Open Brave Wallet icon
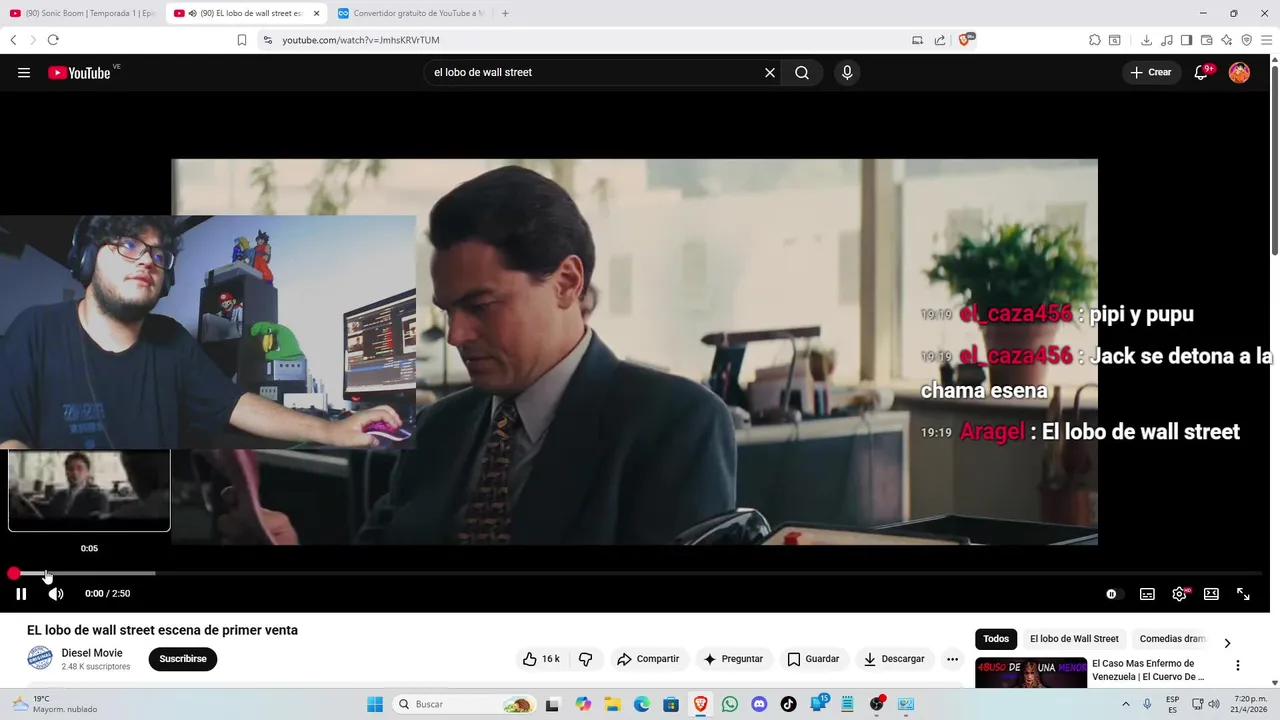The image size is (1280, 720). tap(1207, 40)
